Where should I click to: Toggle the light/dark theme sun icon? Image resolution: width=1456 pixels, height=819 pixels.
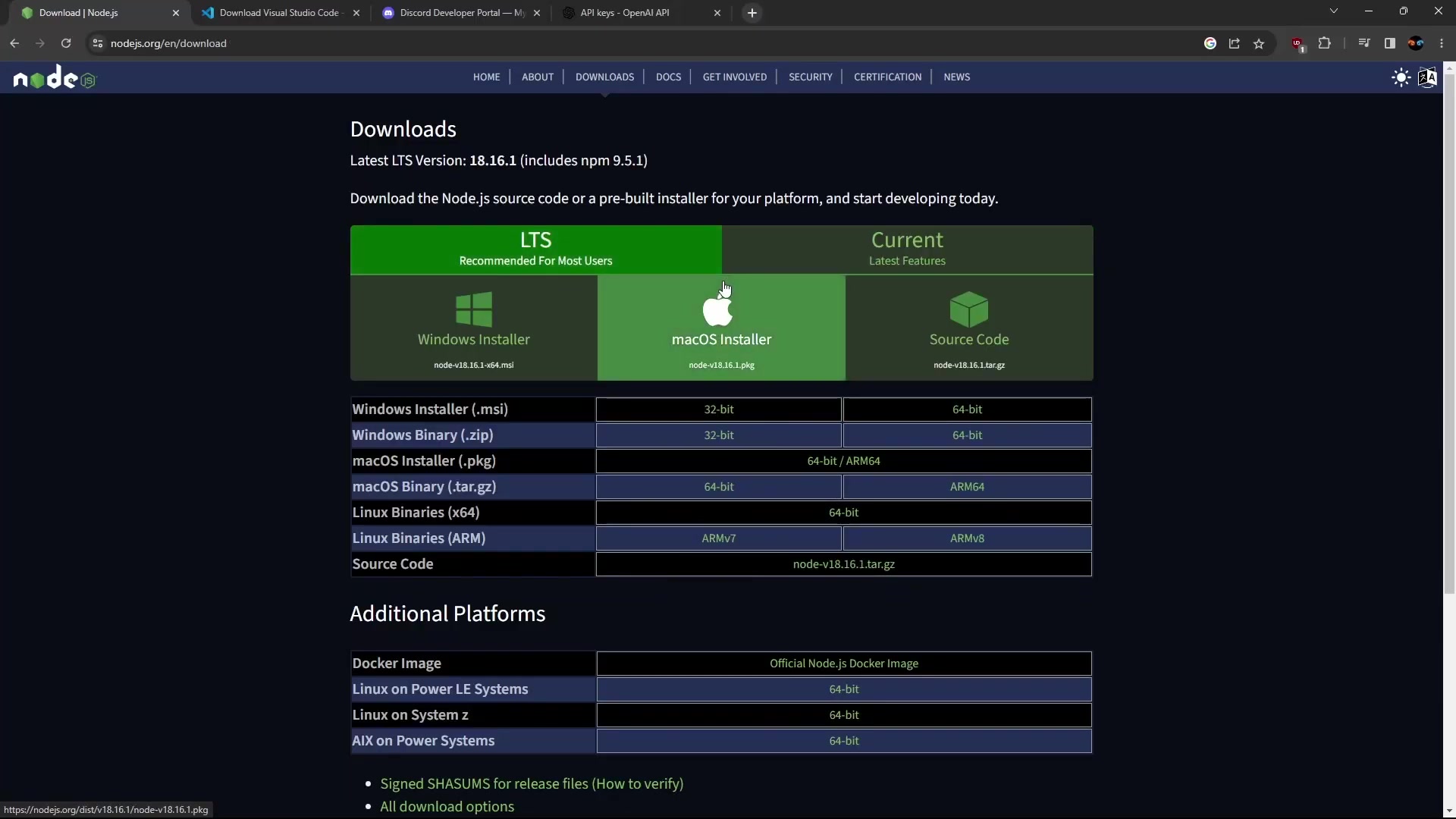pos(1401,77)
